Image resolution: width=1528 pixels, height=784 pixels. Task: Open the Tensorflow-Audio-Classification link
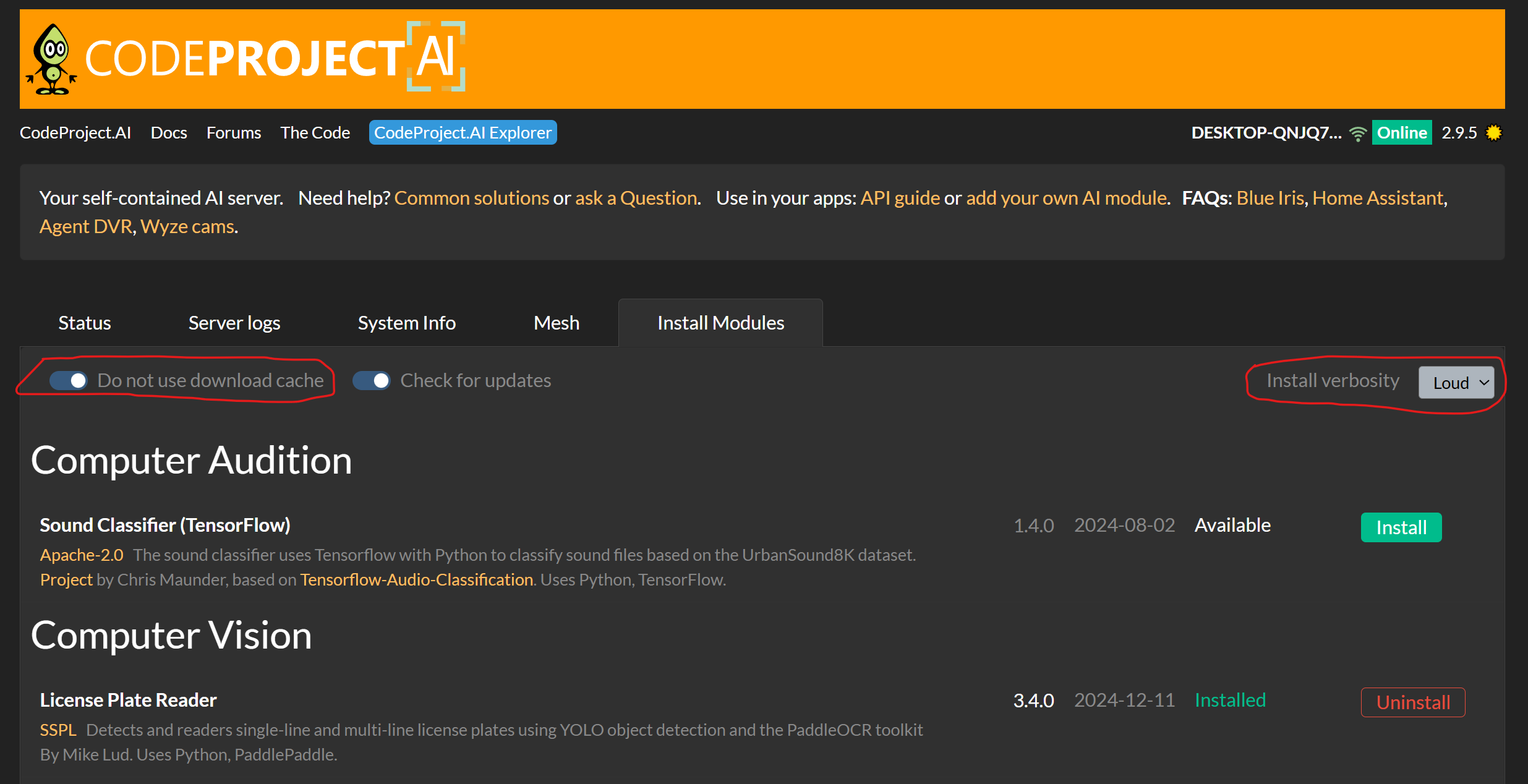point(417,579)
